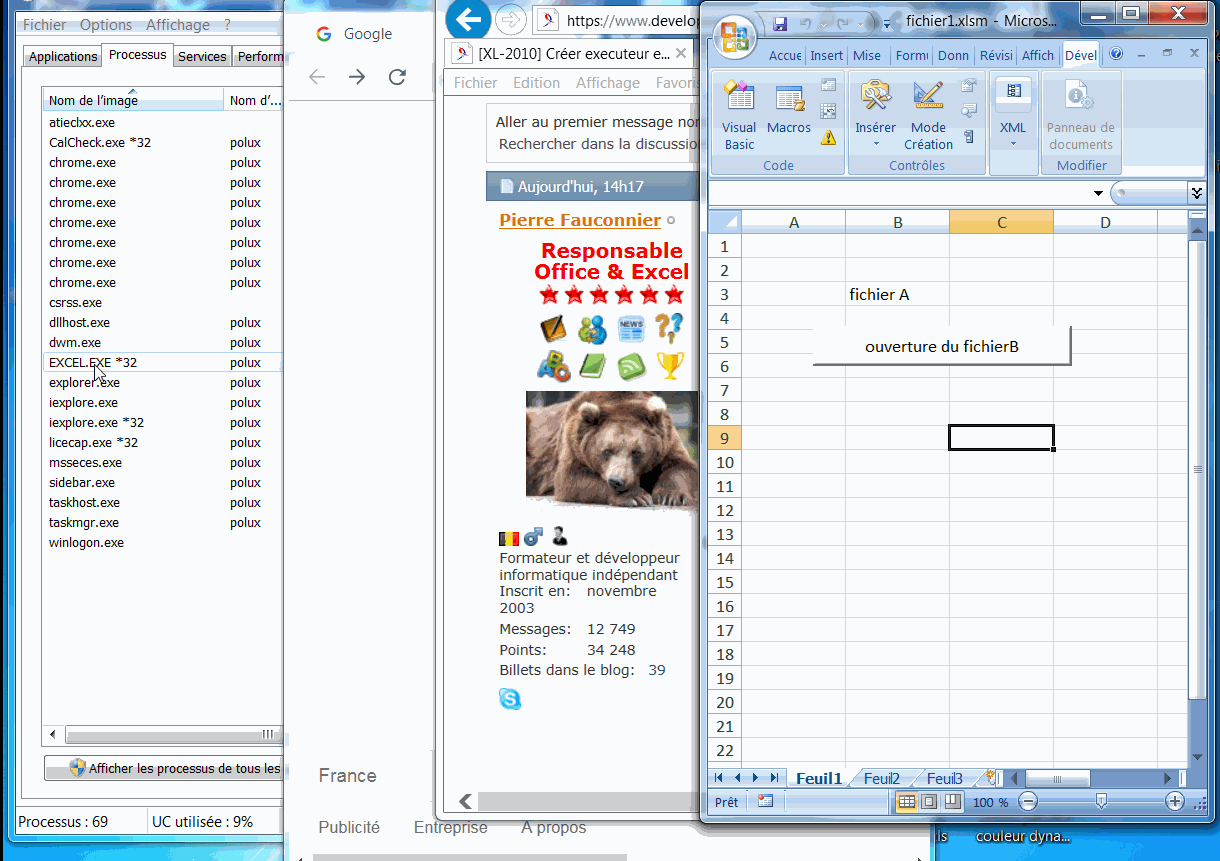This screenshot has width=1220, height=861.
Task: Go forward in the Chrome window
Action: [357, 77]
